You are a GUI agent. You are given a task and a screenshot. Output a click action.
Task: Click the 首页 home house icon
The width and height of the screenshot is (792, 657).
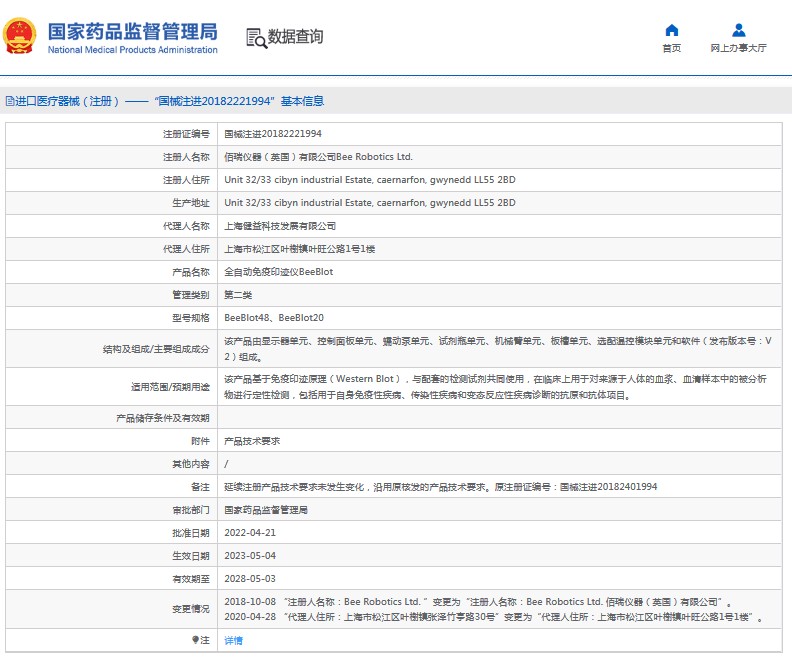coord(671,30)
